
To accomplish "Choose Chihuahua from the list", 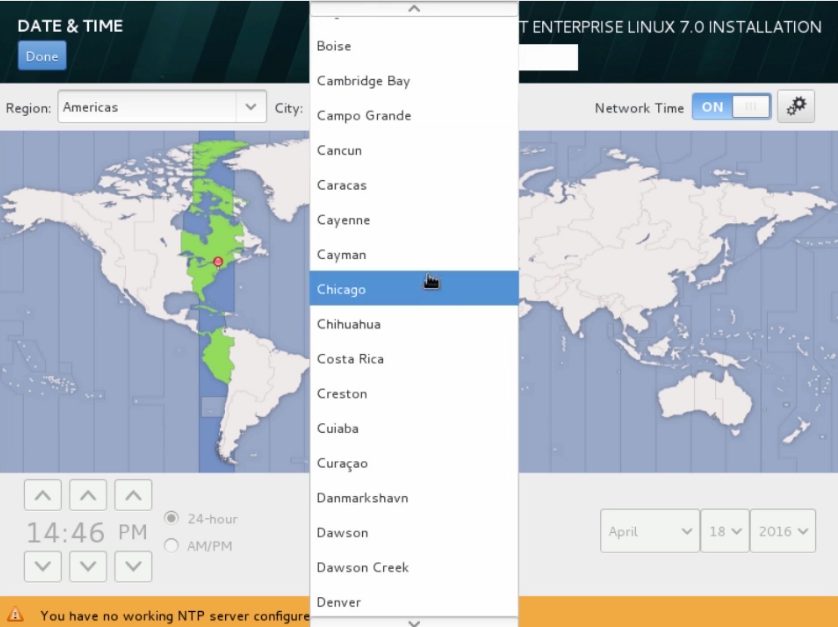I will click(414, 324).
